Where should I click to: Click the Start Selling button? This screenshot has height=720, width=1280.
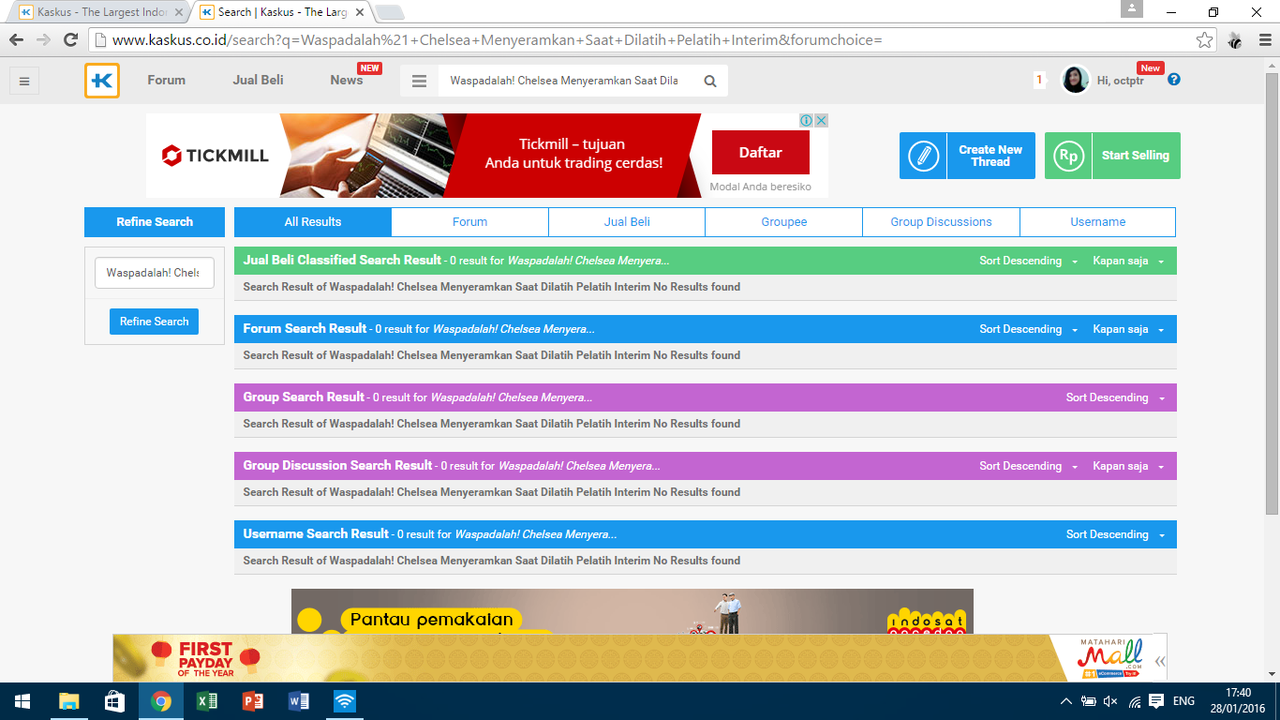1112,156
